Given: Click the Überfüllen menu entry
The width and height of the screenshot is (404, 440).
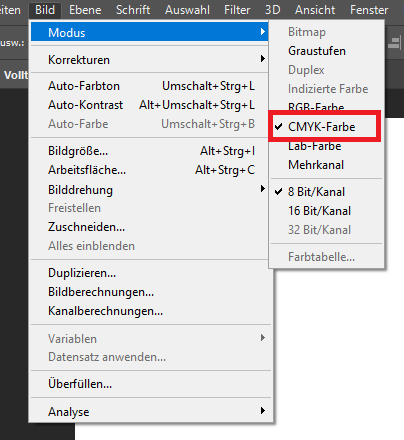Looking at the screenshot, I should 152,384.
